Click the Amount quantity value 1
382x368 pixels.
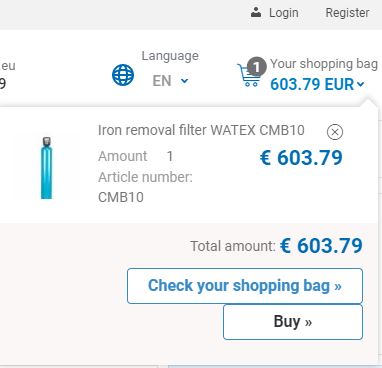[170, 156]
